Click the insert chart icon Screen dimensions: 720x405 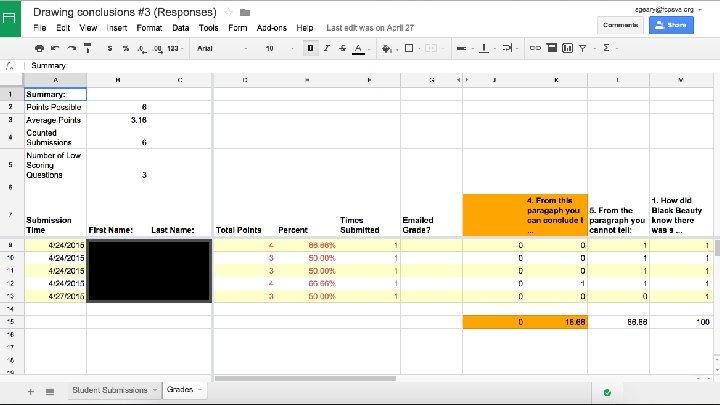coord(568,48)
